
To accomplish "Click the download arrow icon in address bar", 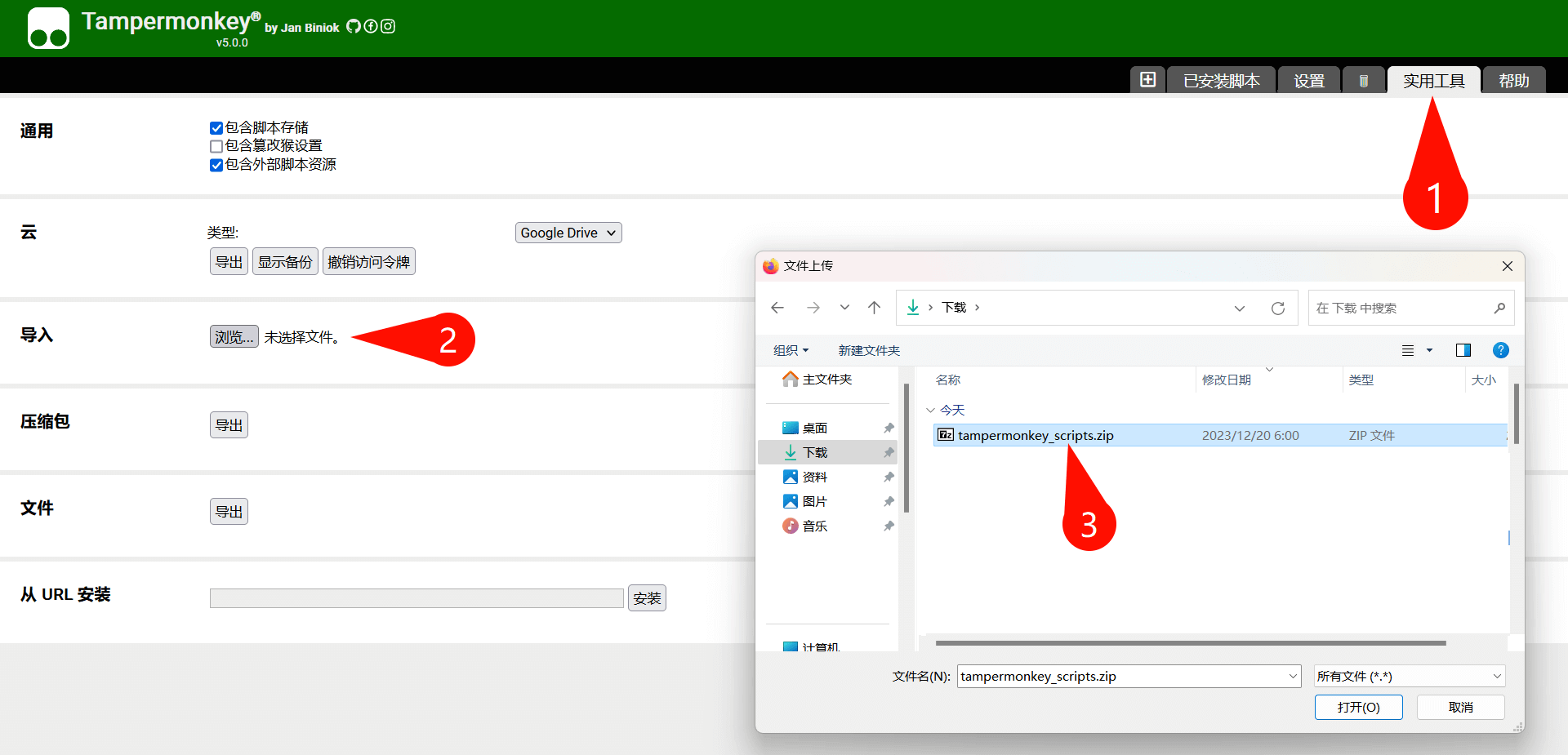I will click(x=913, y=308).
